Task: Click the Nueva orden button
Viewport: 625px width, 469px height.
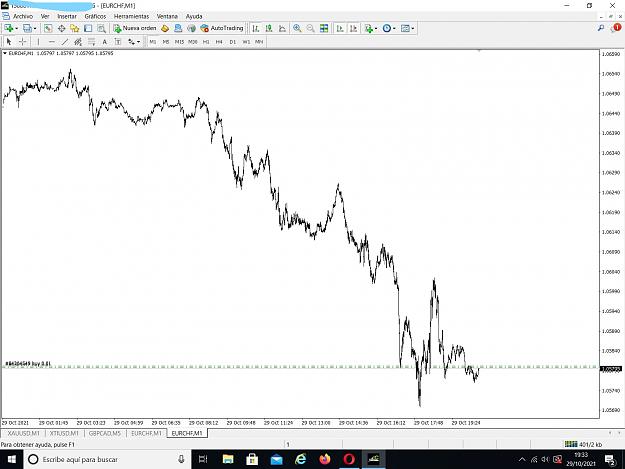Action: pyautogui.click(x=135, y=28)
